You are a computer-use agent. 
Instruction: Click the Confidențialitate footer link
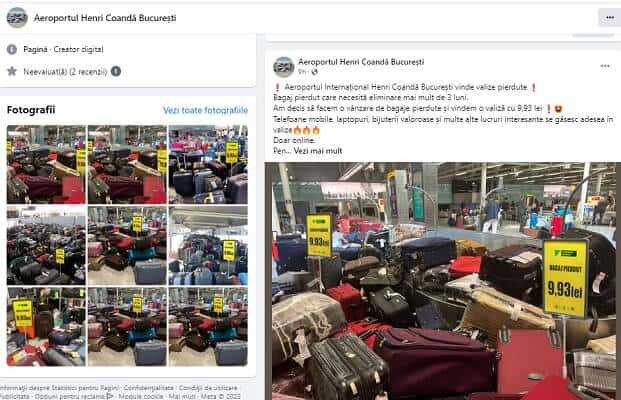[149, 388]
